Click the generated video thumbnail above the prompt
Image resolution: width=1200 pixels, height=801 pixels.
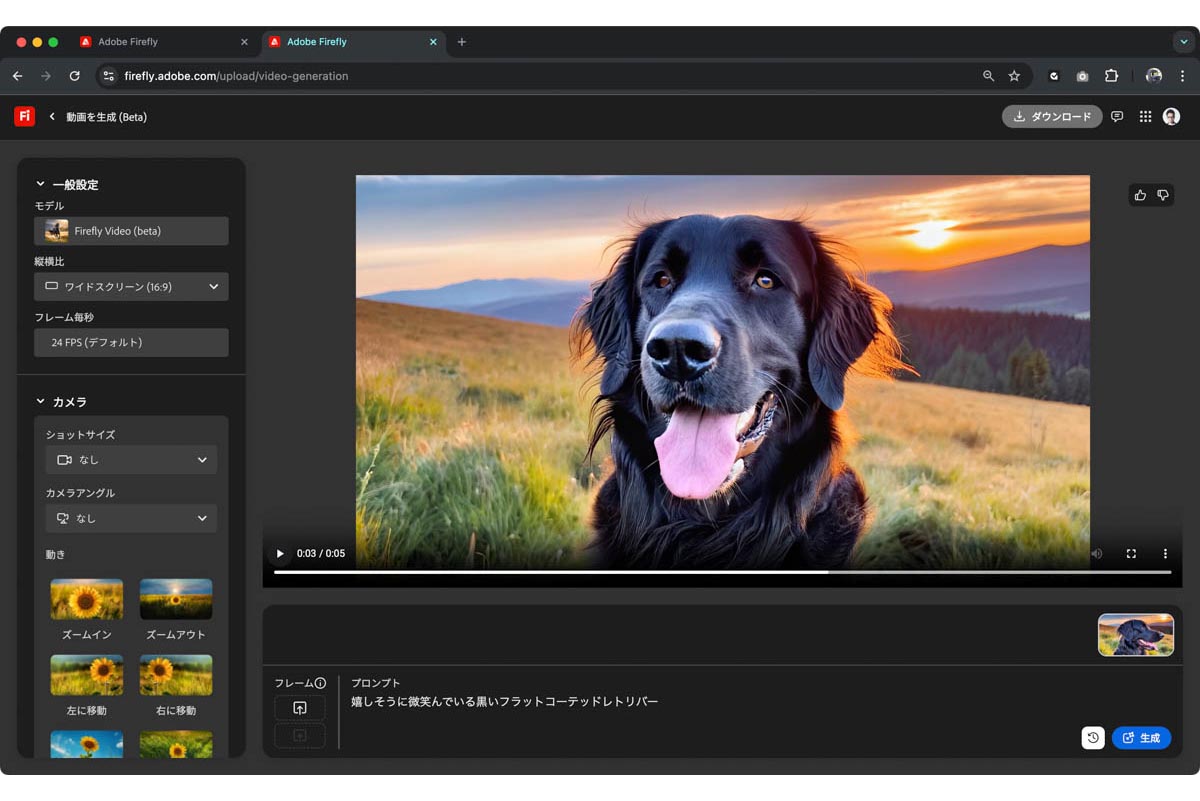click(1136, 634)
